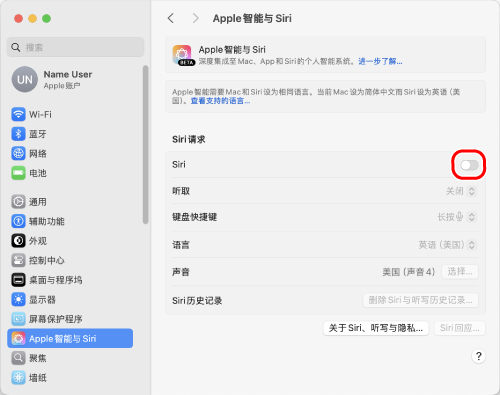The height and width of the screenshot is (395, 500).
Task: Enable the Siri toggle switch
Action: coord(469,165)
